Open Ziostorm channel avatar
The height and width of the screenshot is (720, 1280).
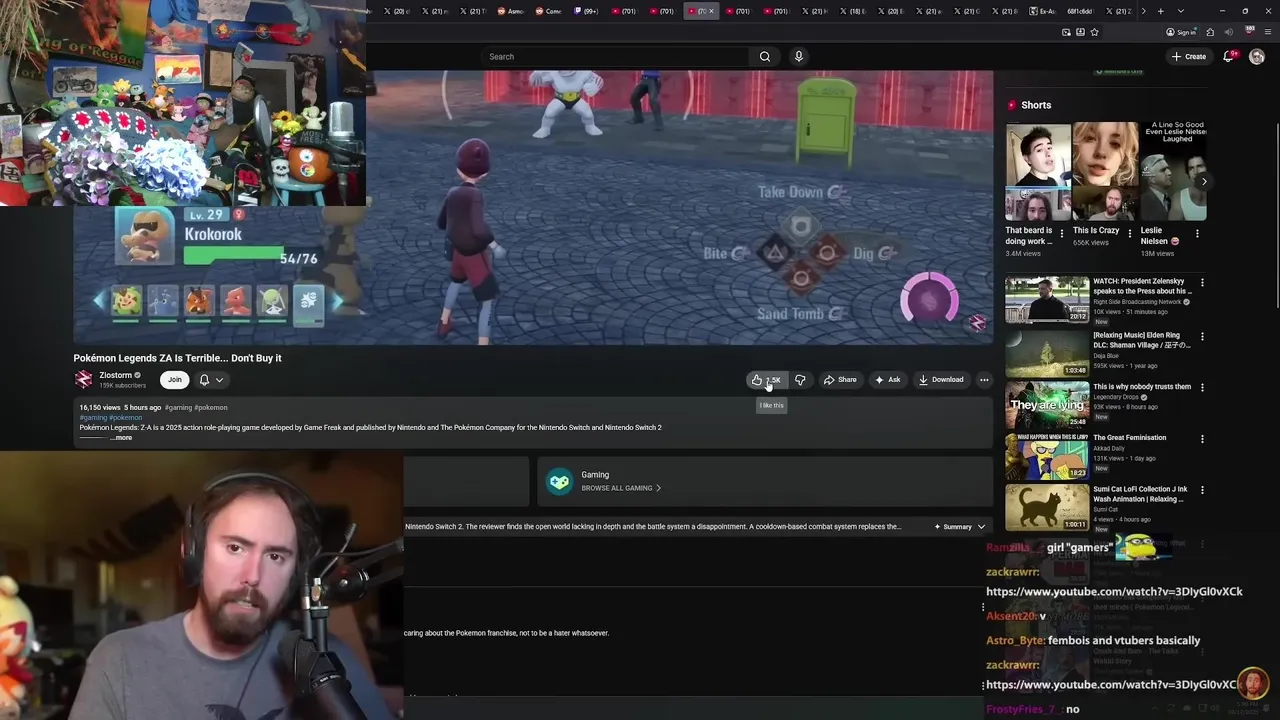(83, 379)
